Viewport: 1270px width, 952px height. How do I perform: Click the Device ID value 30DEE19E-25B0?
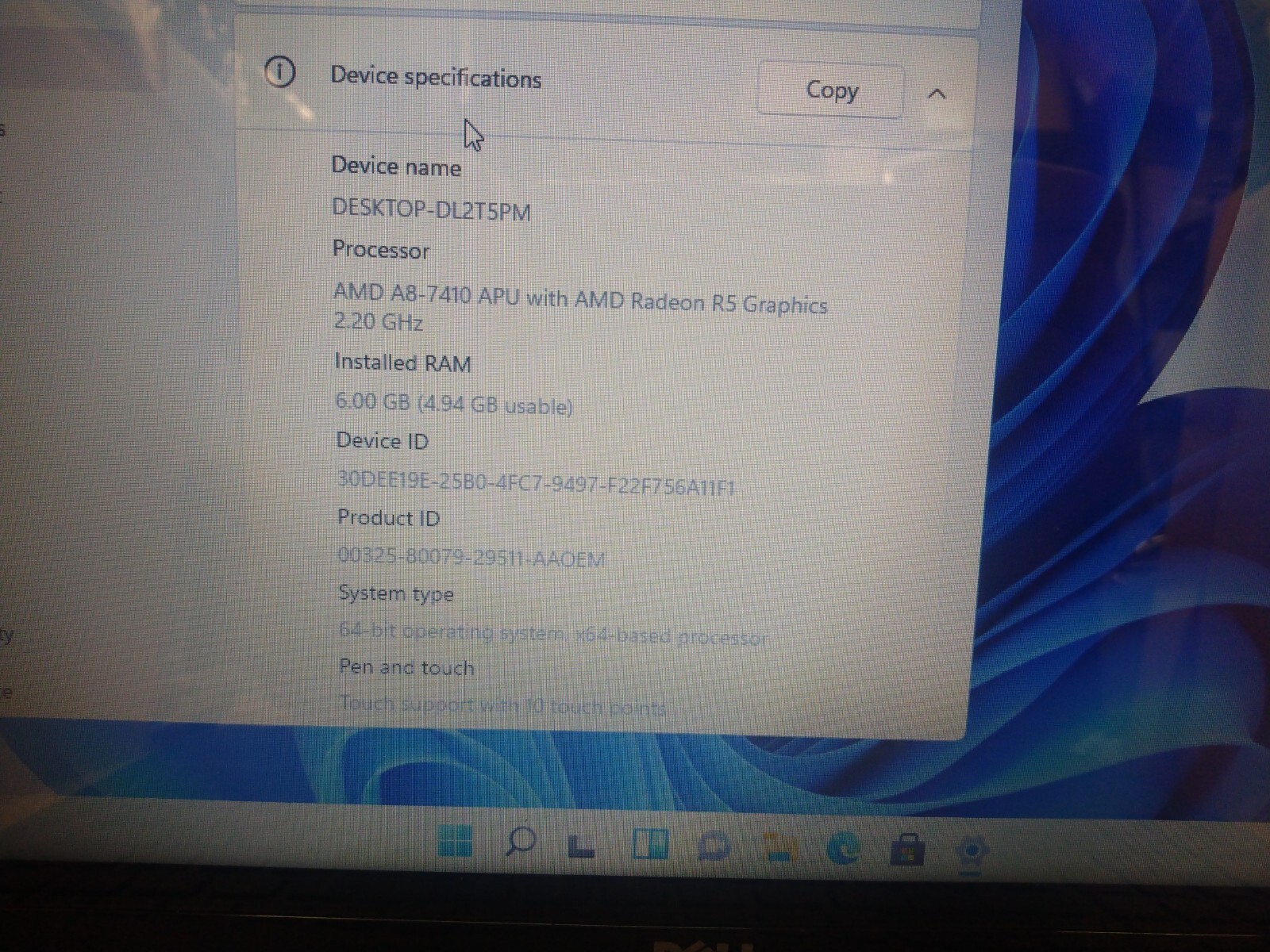click(537, 482)
